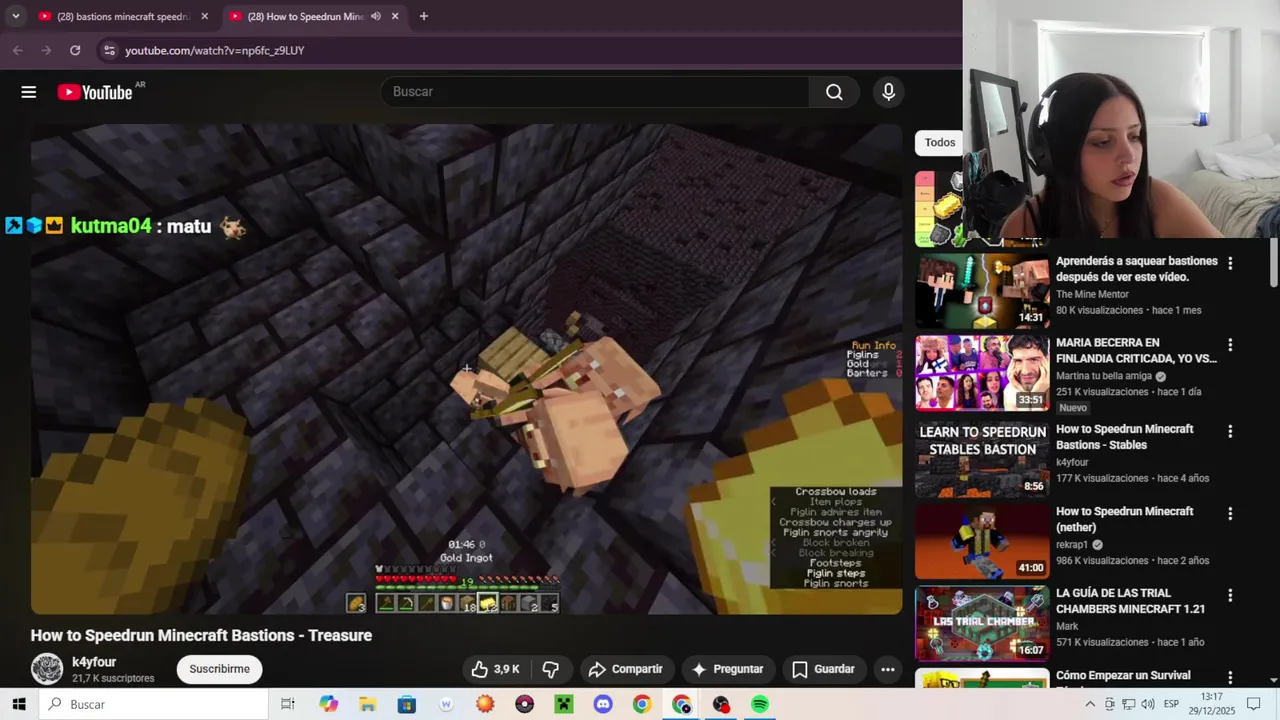Open options for 'Cómo Empezar un Survival' video
This screenshot has height=720, width=1280.
point(1230,677)
